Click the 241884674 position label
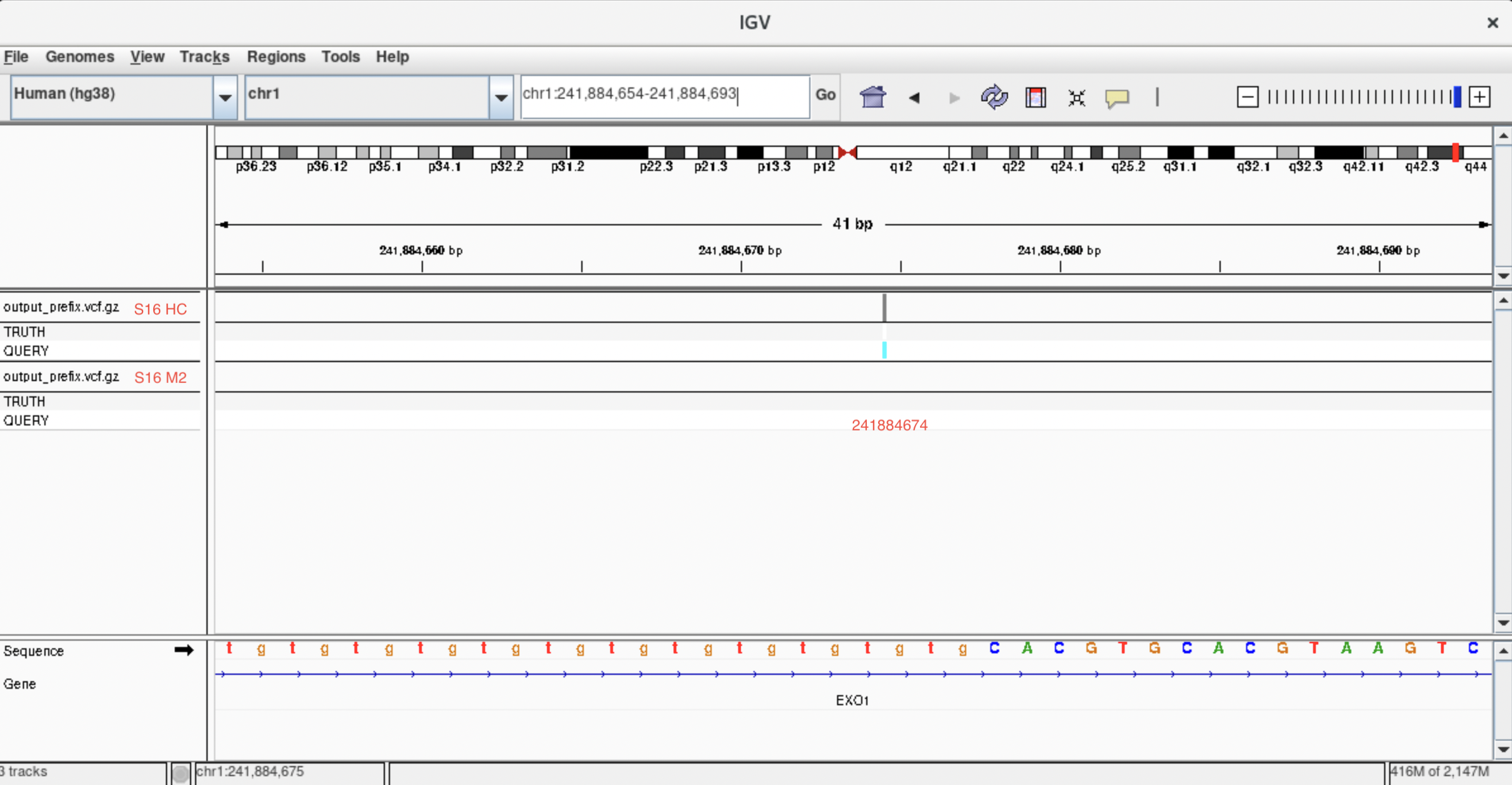The width and height of the screenshot is (1512, 785). (890, 425)
